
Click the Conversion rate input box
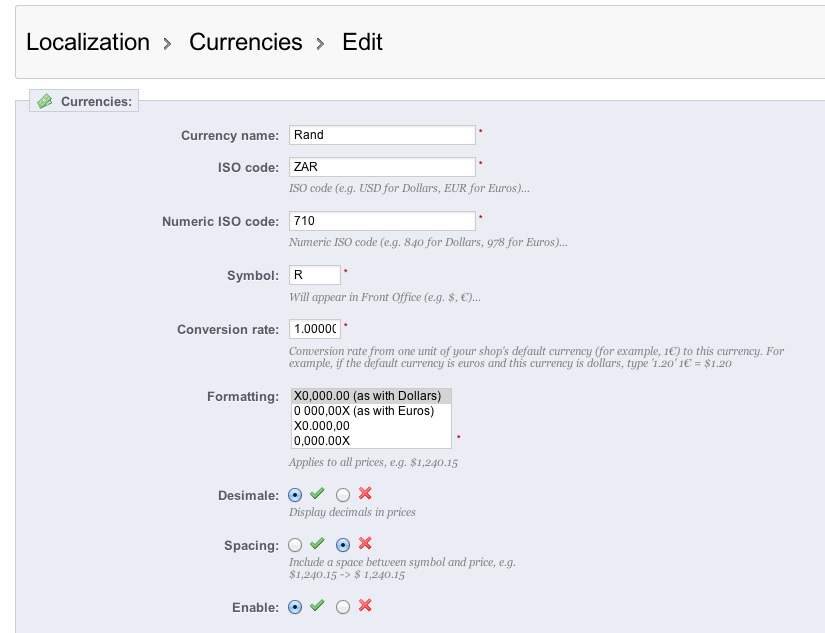[315, 329]
